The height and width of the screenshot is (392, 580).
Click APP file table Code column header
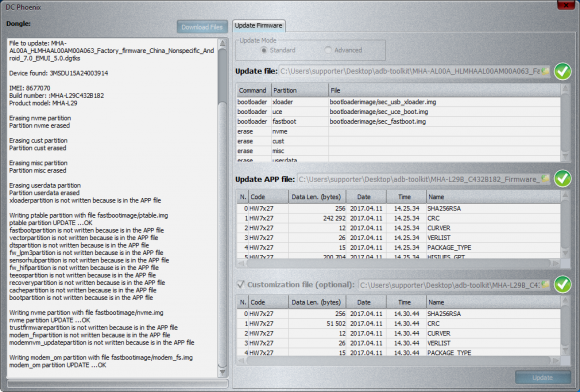pyautogui.click(x=269, y=197)
